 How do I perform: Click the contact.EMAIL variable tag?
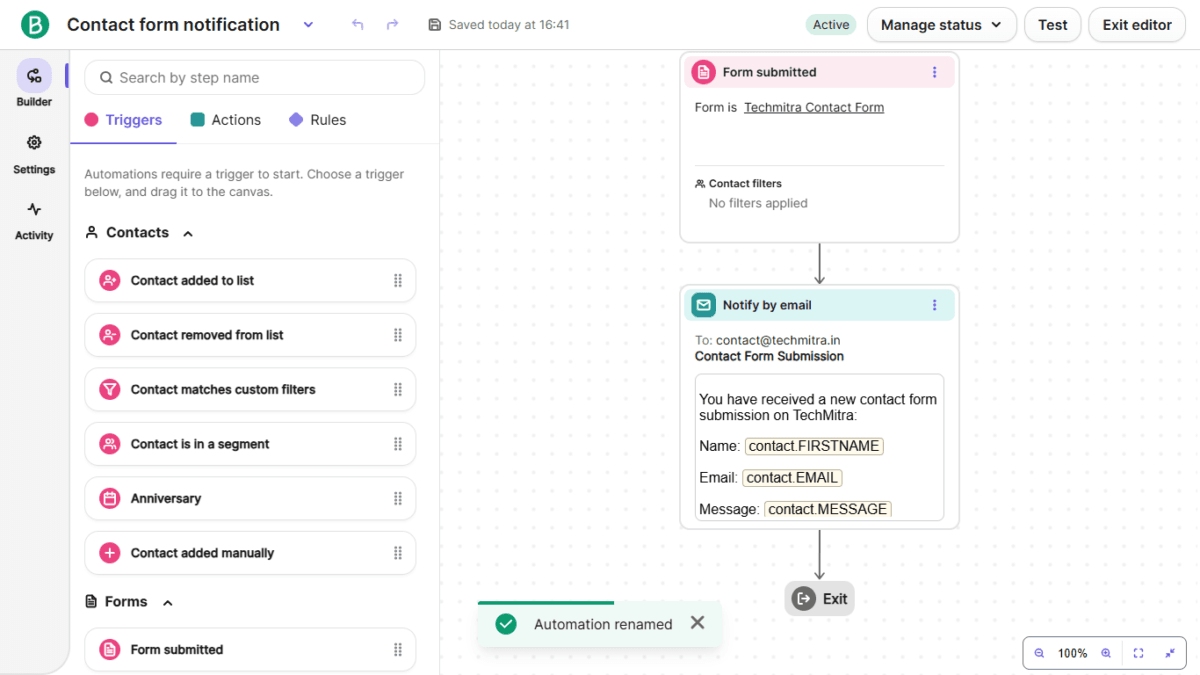pos(792,478)
